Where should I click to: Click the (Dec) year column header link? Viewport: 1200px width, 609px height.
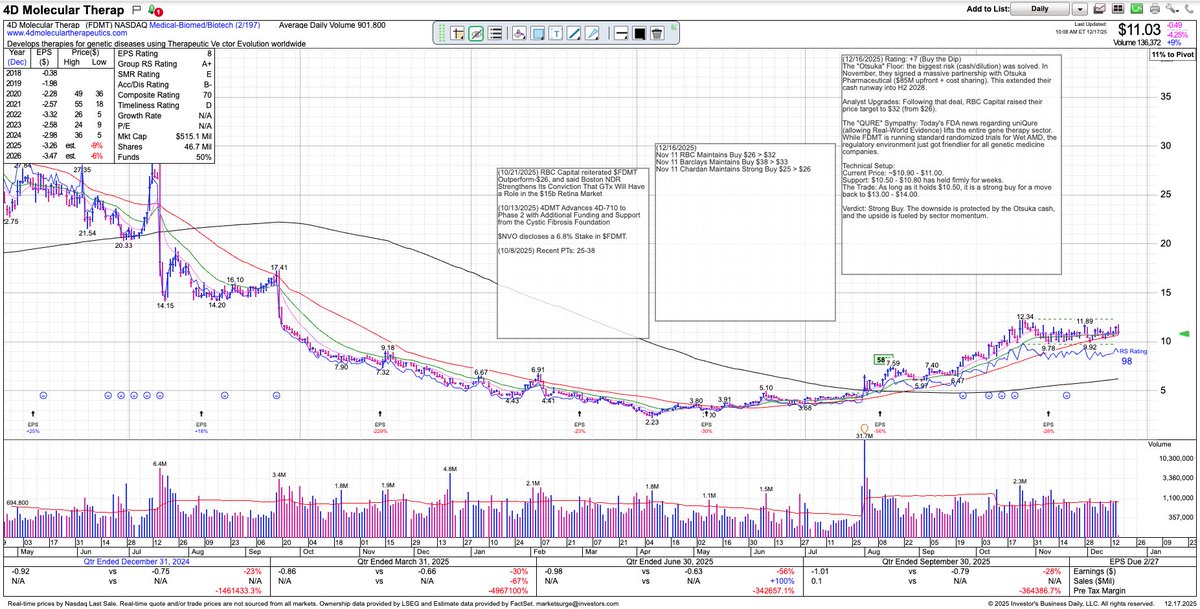[x=18, y=64]
